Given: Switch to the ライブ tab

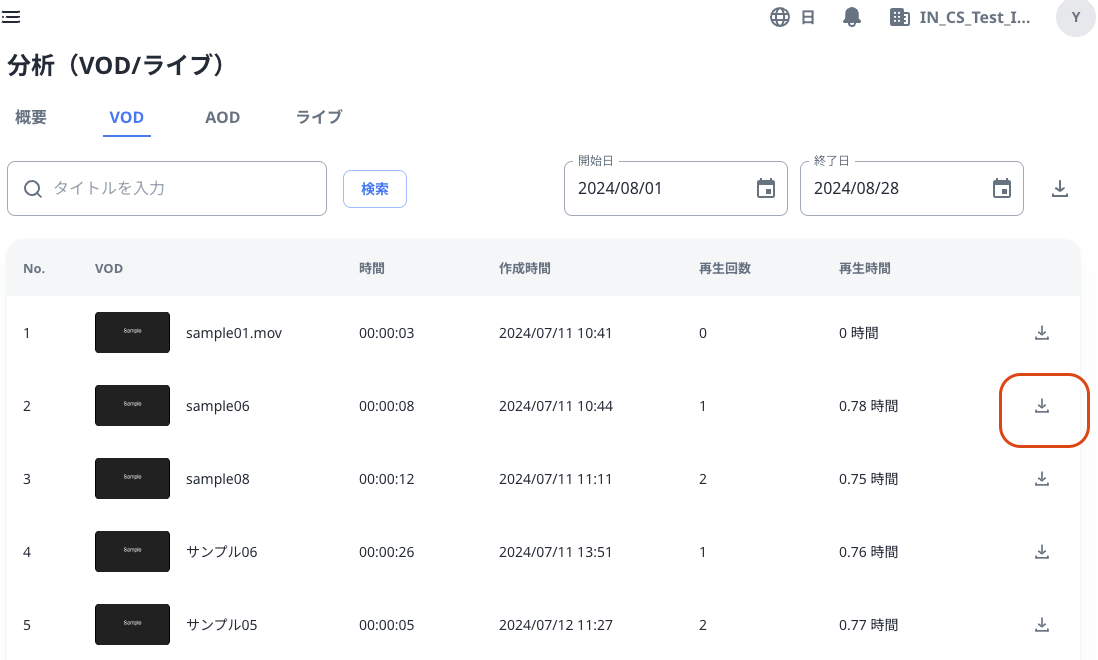Looking at the screenshot, I should point(318,117).
